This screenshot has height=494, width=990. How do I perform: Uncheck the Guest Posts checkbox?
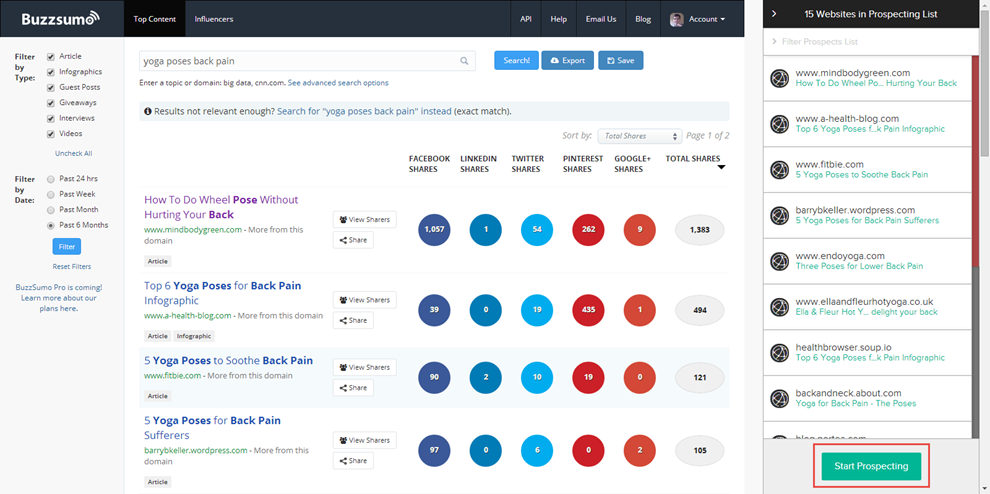51,88
